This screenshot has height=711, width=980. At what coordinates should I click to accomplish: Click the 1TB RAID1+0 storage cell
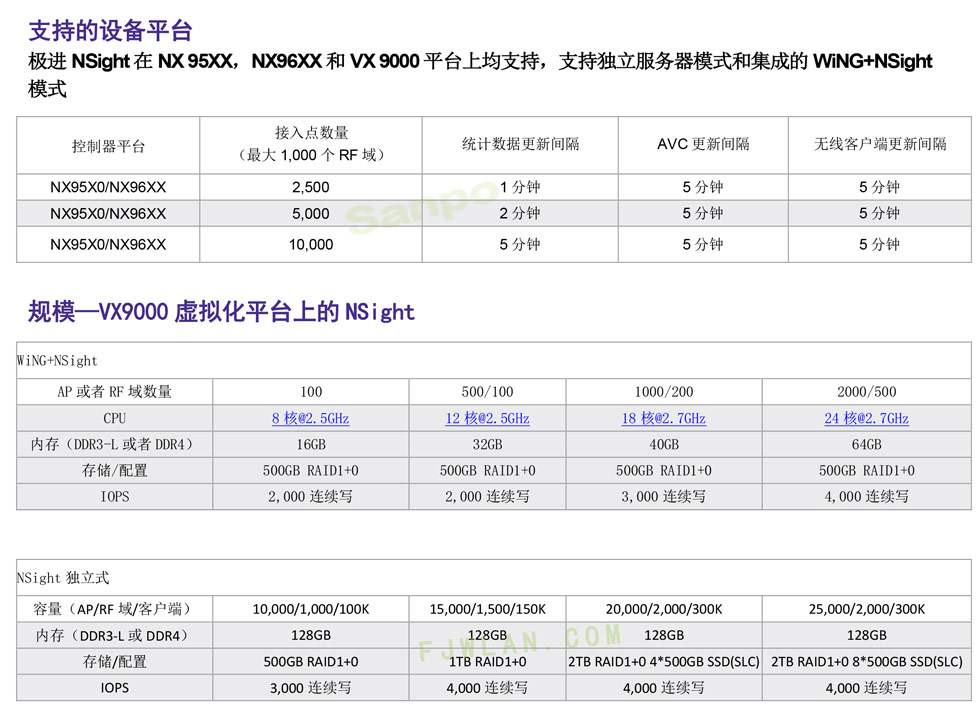tap(488, 662)
